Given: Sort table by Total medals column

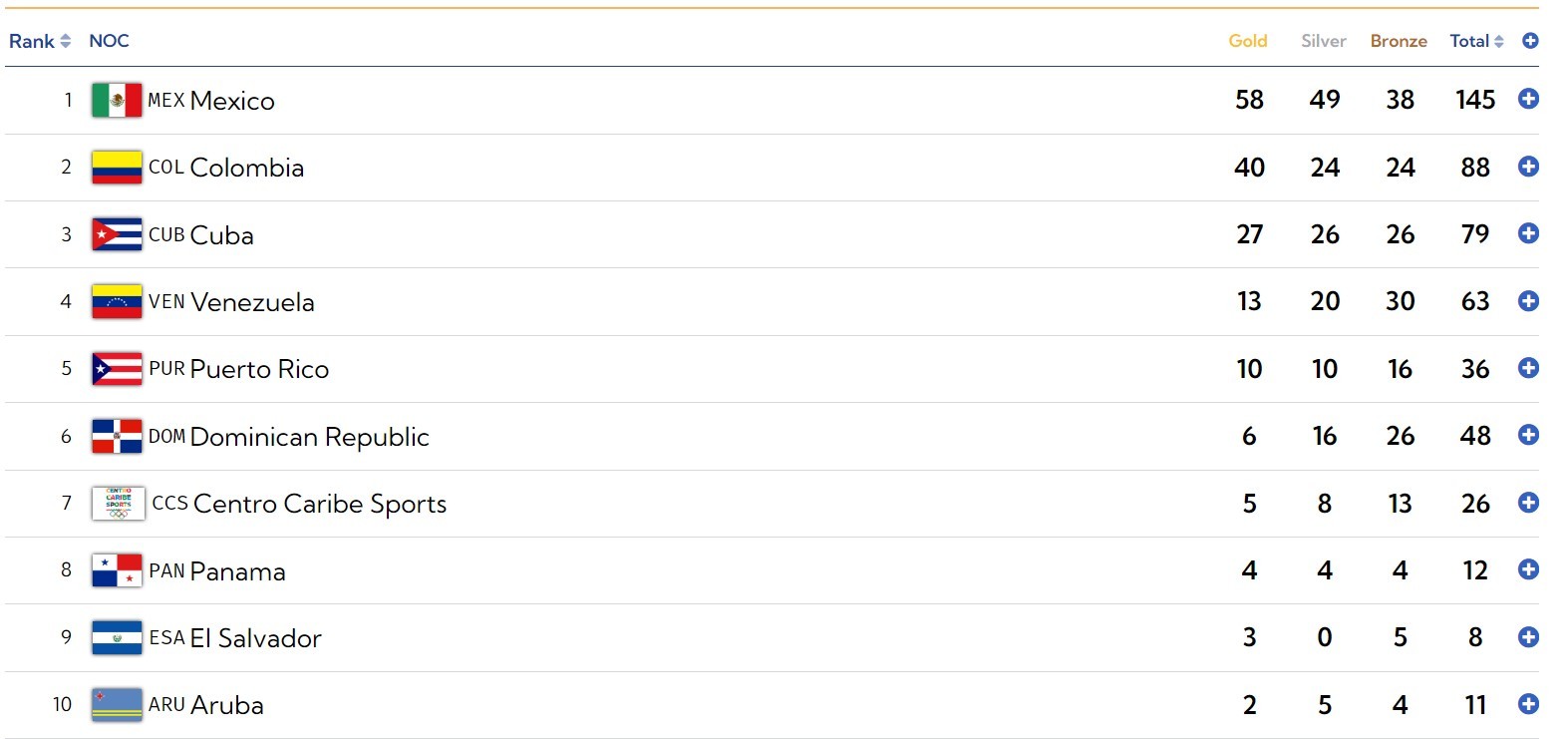Looking at the screenshot, I should pyautogui.click(x=1476, y=41).
